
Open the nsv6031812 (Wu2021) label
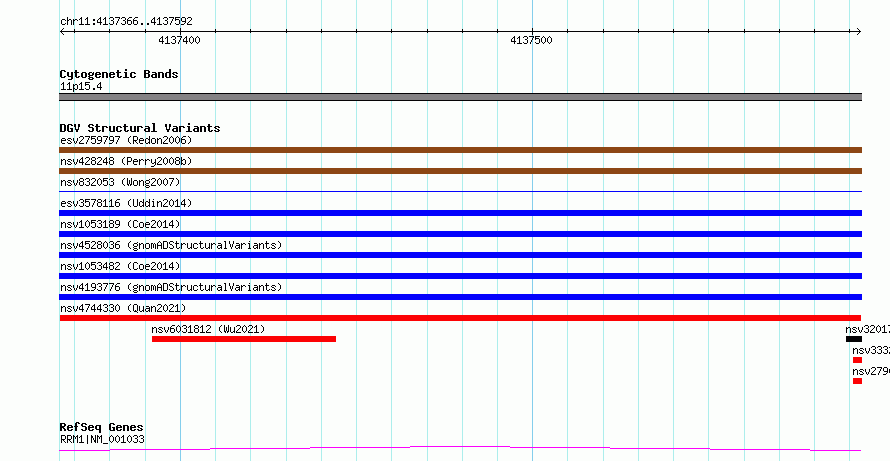tap(208, 329)
